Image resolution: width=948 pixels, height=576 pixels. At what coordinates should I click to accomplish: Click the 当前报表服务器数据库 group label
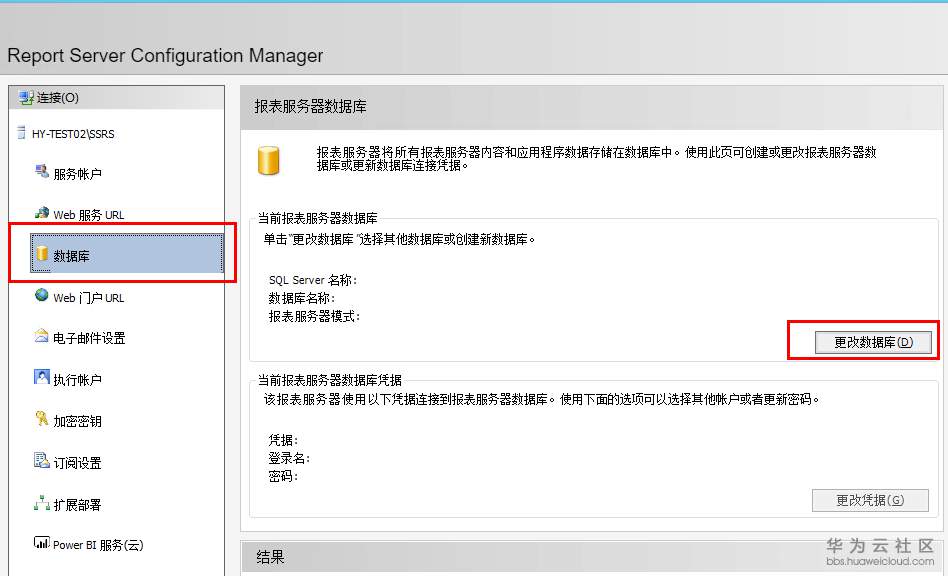pos(317,218)
